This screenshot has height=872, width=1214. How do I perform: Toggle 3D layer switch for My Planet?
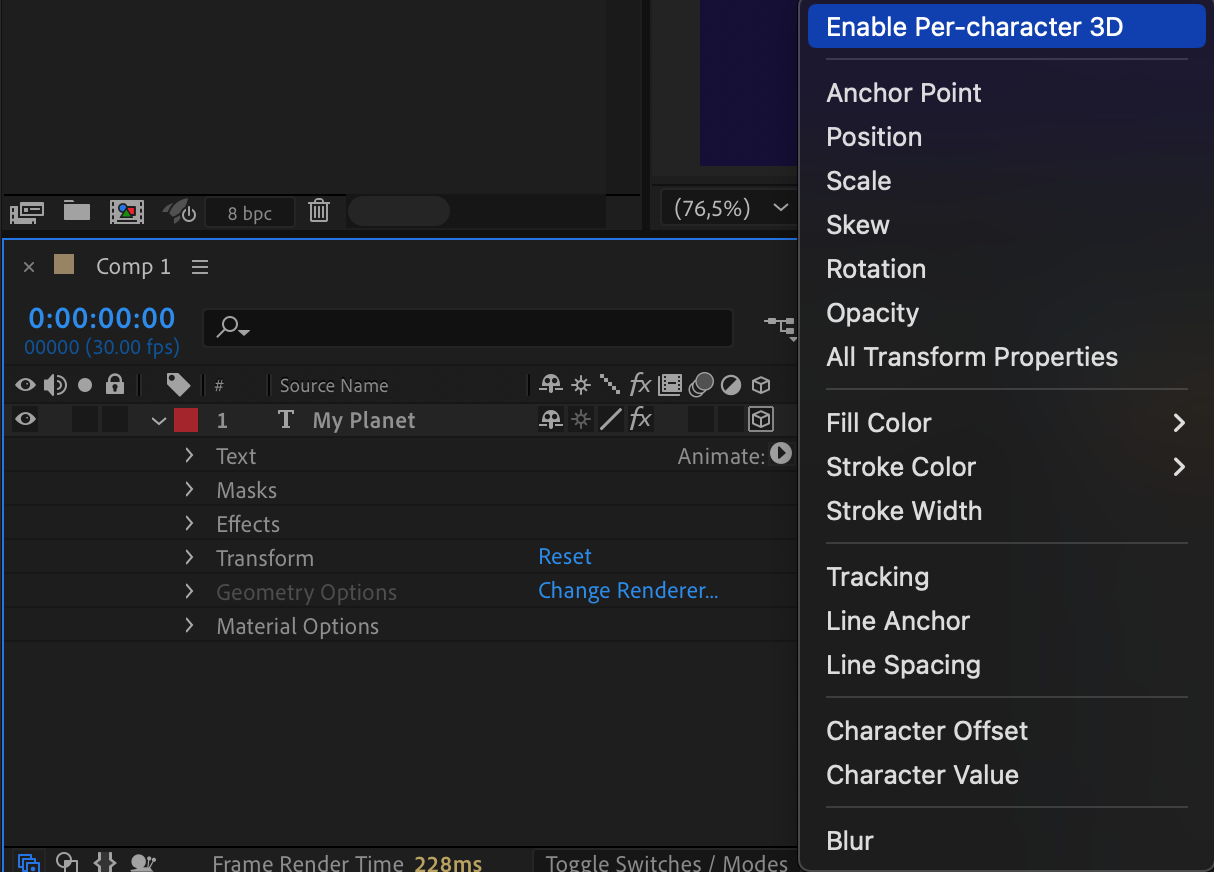pyautogui.click(x=761, y=420)
